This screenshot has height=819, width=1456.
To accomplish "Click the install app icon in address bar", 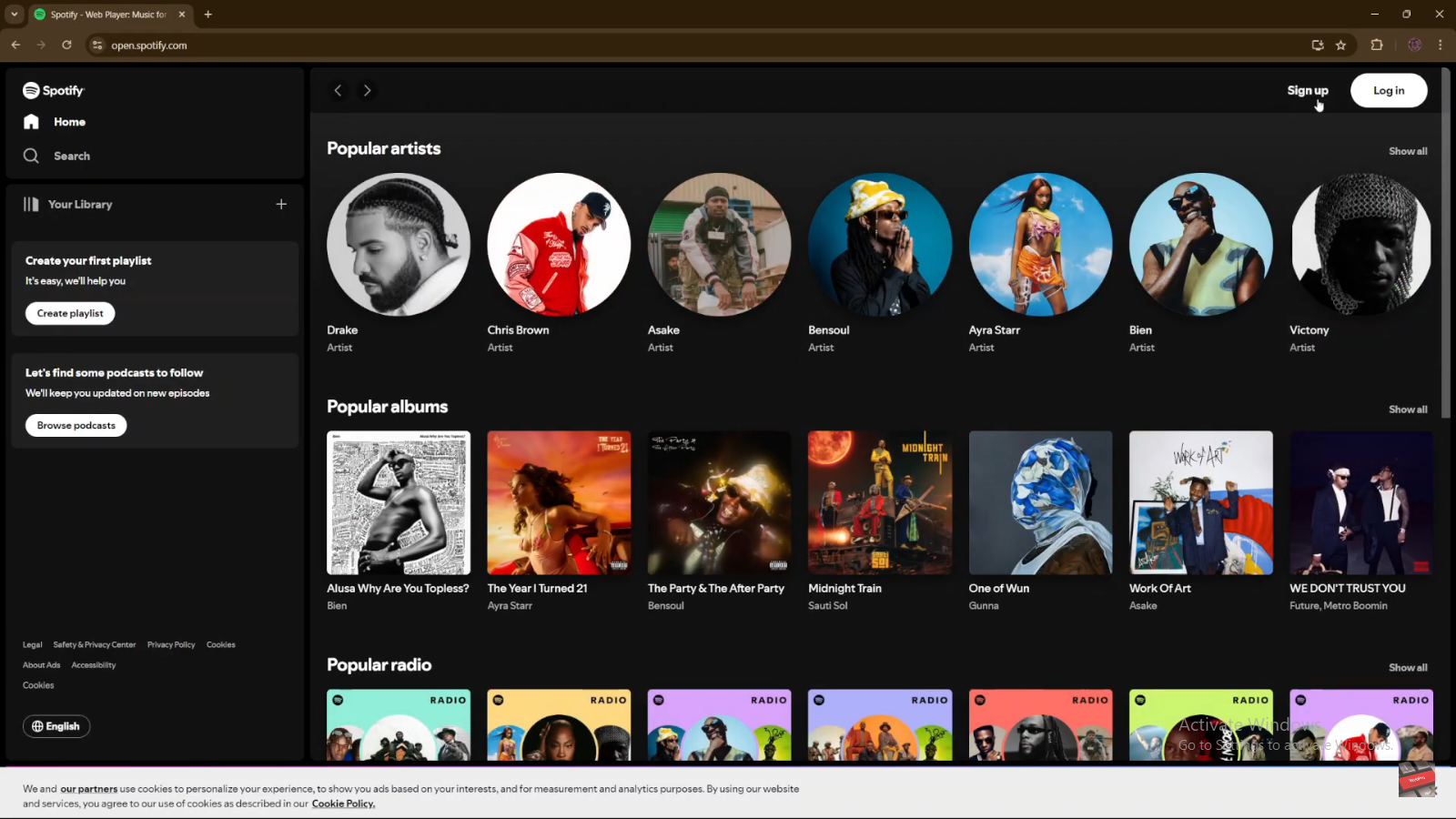I will pos(1317,45).
